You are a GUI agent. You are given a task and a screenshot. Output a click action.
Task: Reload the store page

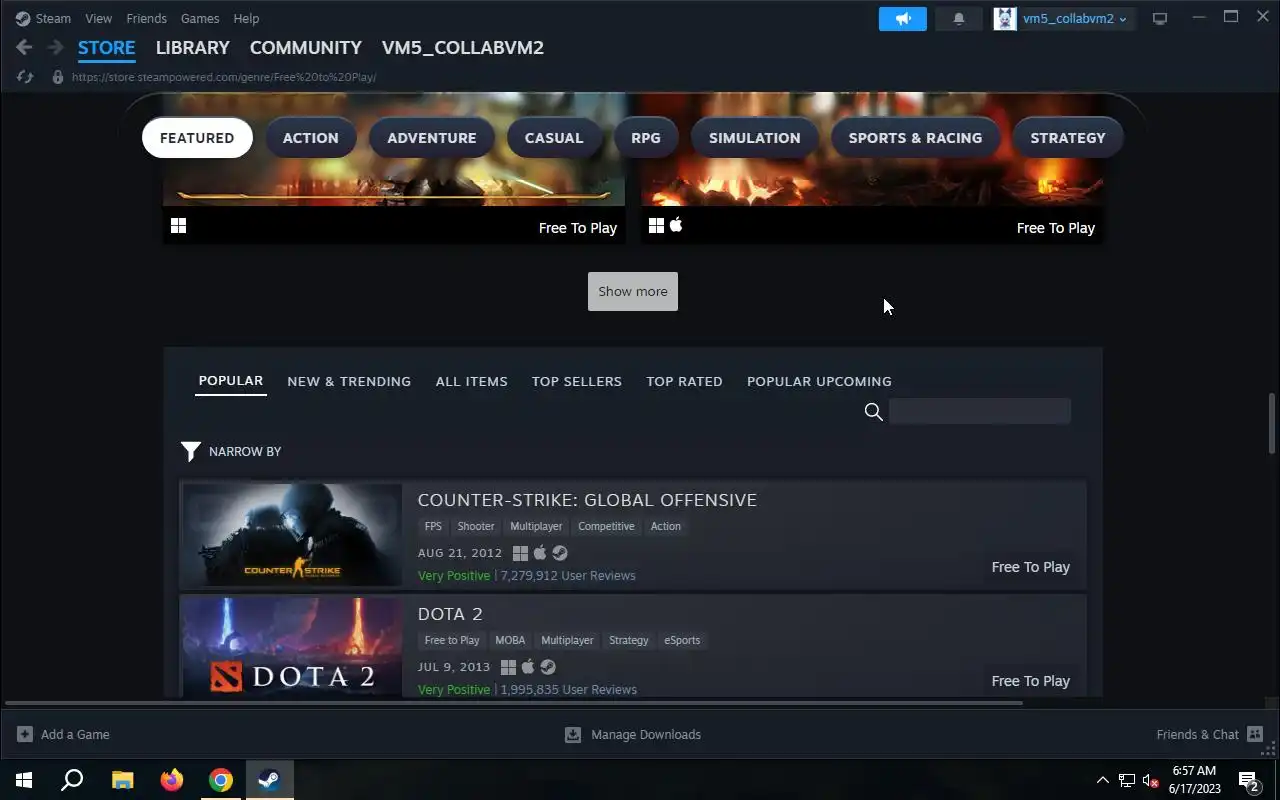coord(26,77)
